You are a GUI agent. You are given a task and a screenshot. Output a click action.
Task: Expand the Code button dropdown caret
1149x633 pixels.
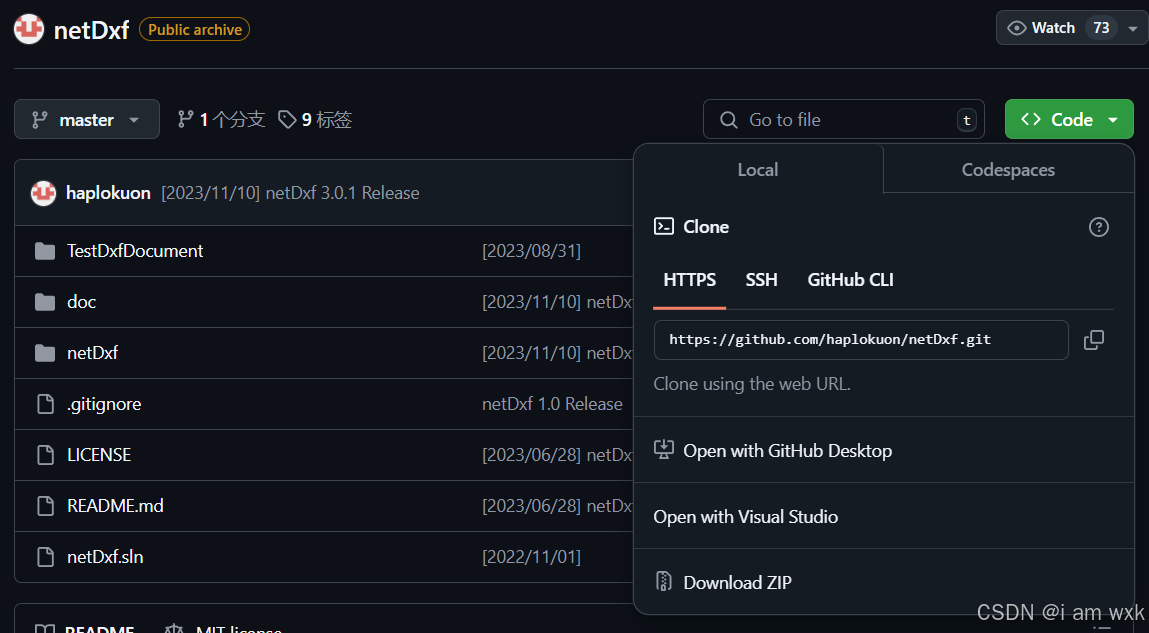click(1113, 120)
